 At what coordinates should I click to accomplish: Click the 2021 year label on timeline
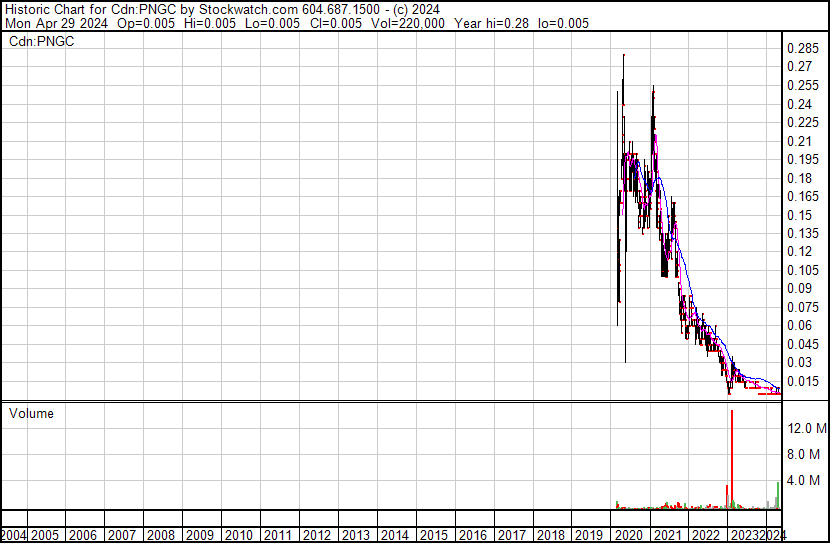click(x=667, y=535)
